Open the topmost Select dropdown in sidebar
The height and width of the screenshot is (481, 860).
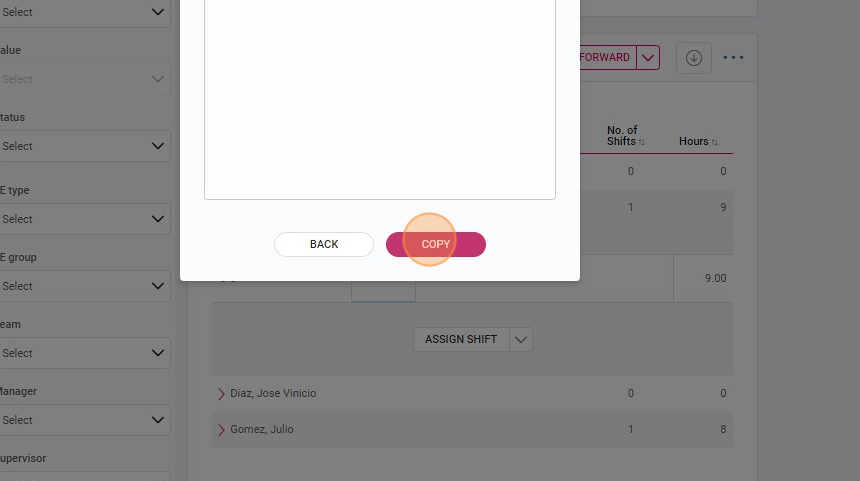[83, 12]
